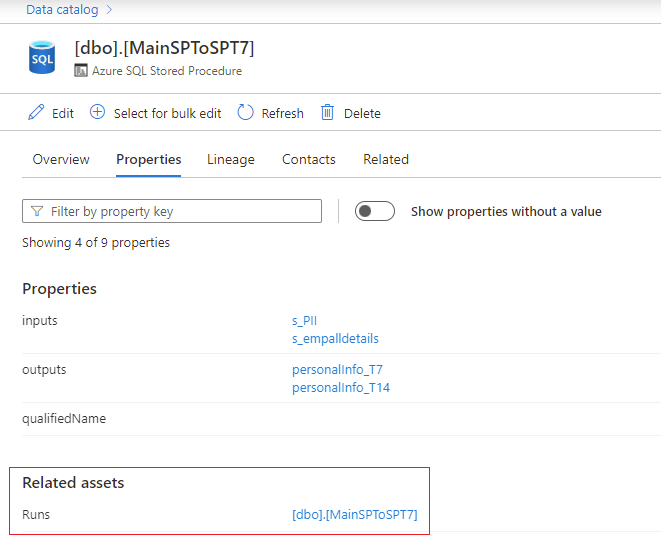This screenshot has width=661, height=539.
Task: Click the Azure SQL Stored Procedure label
Action: point(167,71)
